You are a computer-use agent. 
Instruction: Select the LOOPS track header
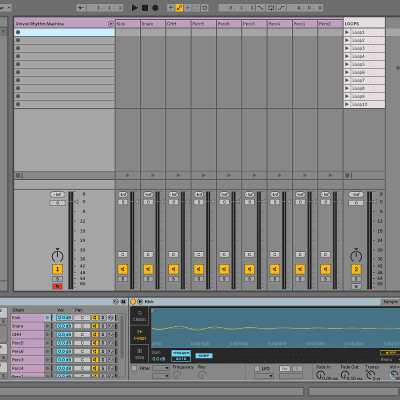coord(364,24)
